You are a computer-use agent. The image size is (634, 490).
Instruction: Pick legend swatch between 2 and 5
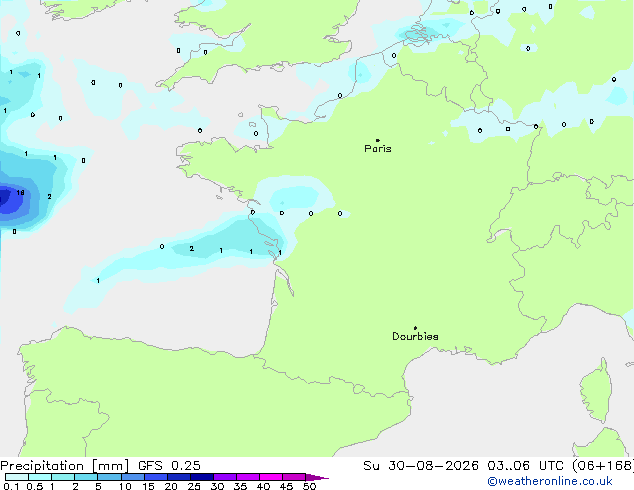pos(86,477)
